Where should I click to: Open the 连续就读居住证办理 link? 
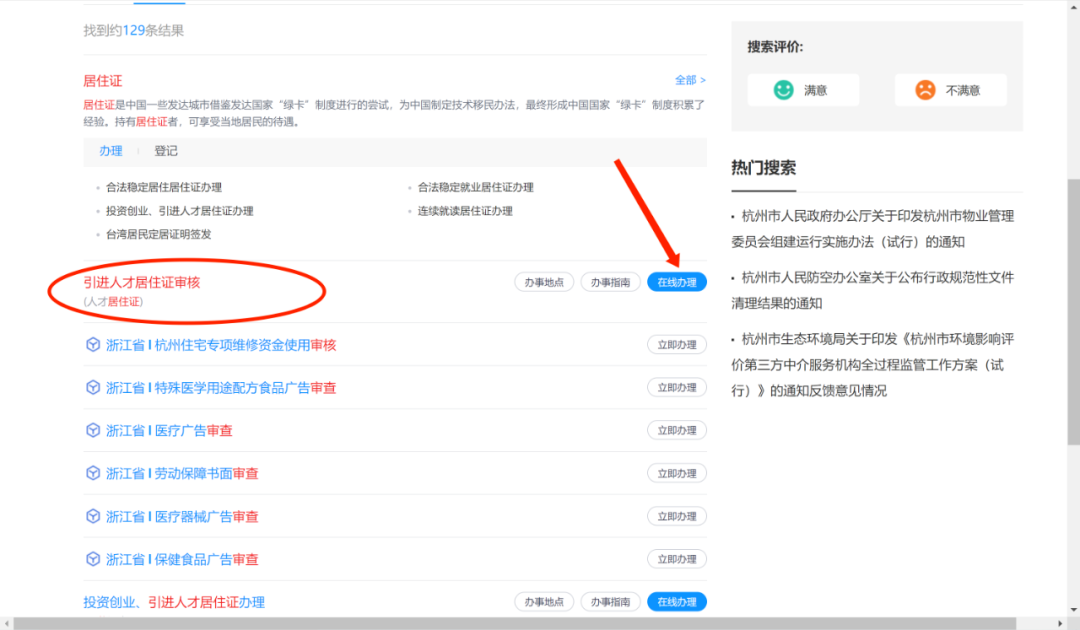click(465, 211)
